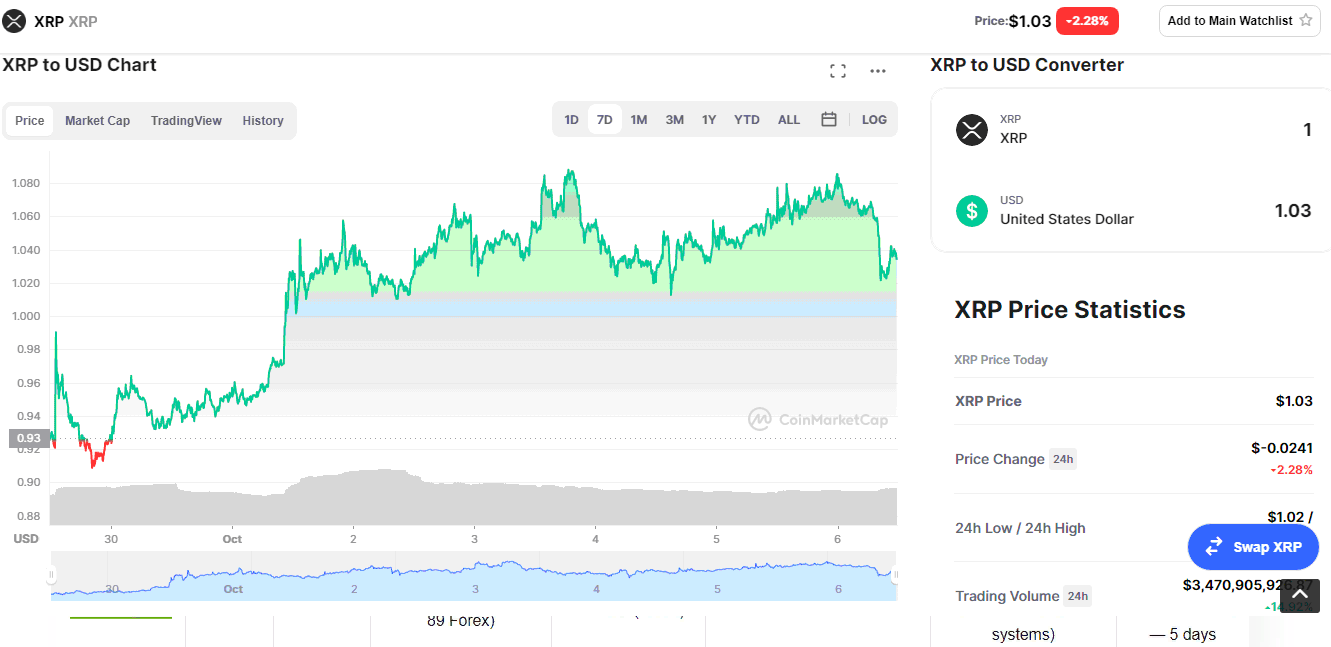
Task: Switch to the Price chart tab
Action: tap(30, 121)
